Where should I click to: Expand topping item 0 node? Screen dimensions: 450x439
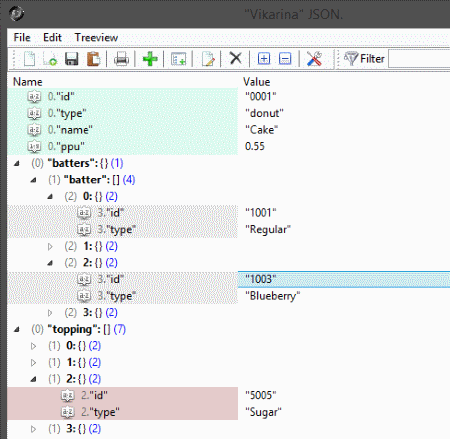33,346
